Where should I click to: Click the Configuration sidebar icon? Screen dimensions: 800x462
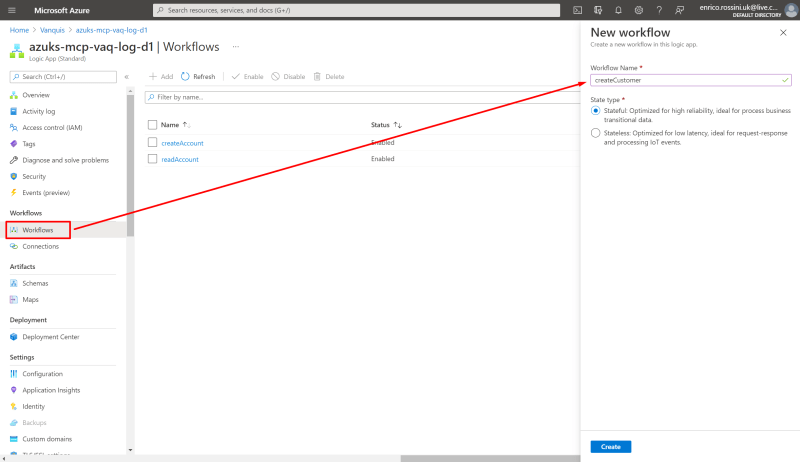(x=14, y=374)
